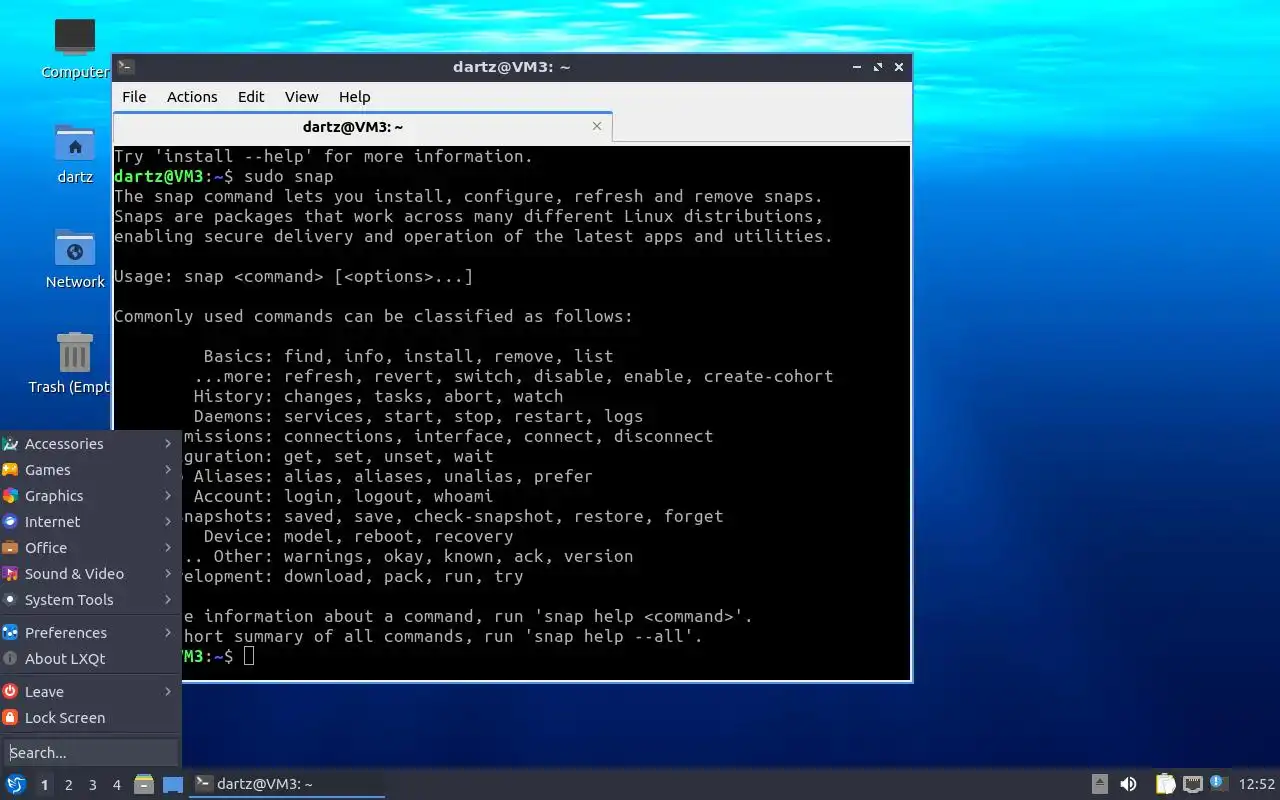Click the 12:52 panel clock
This screenshot has height=800, width=1280.
coord(1257,784)
